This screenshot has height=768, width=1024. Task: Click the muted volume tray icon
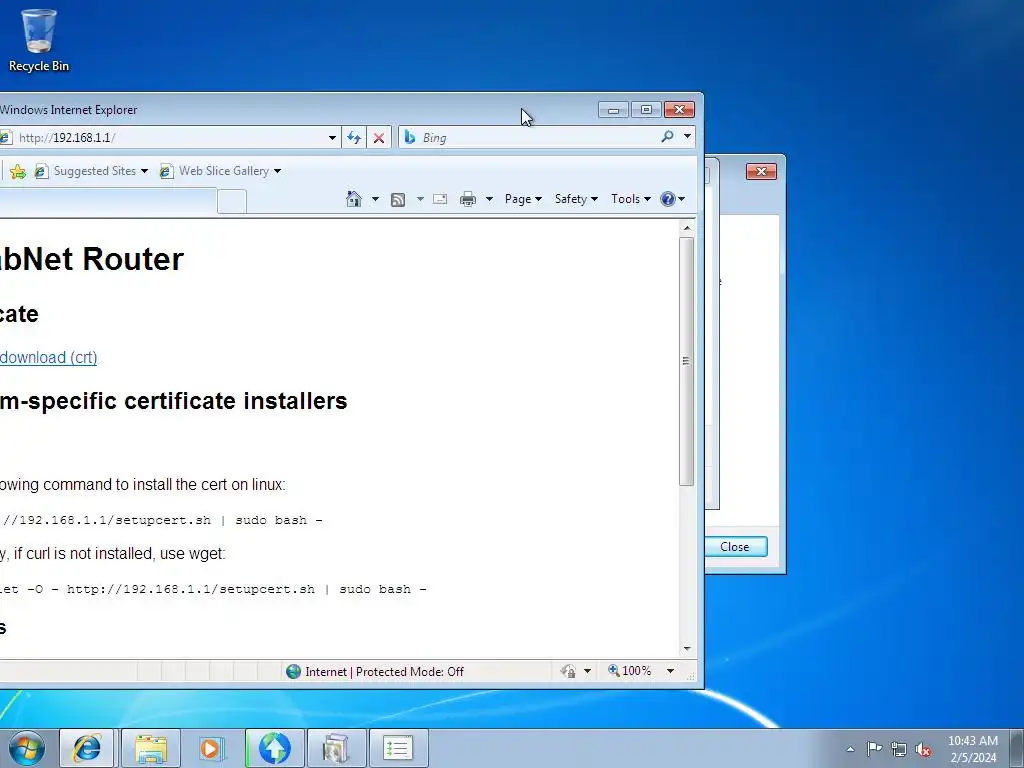click(x=923, y=750)
